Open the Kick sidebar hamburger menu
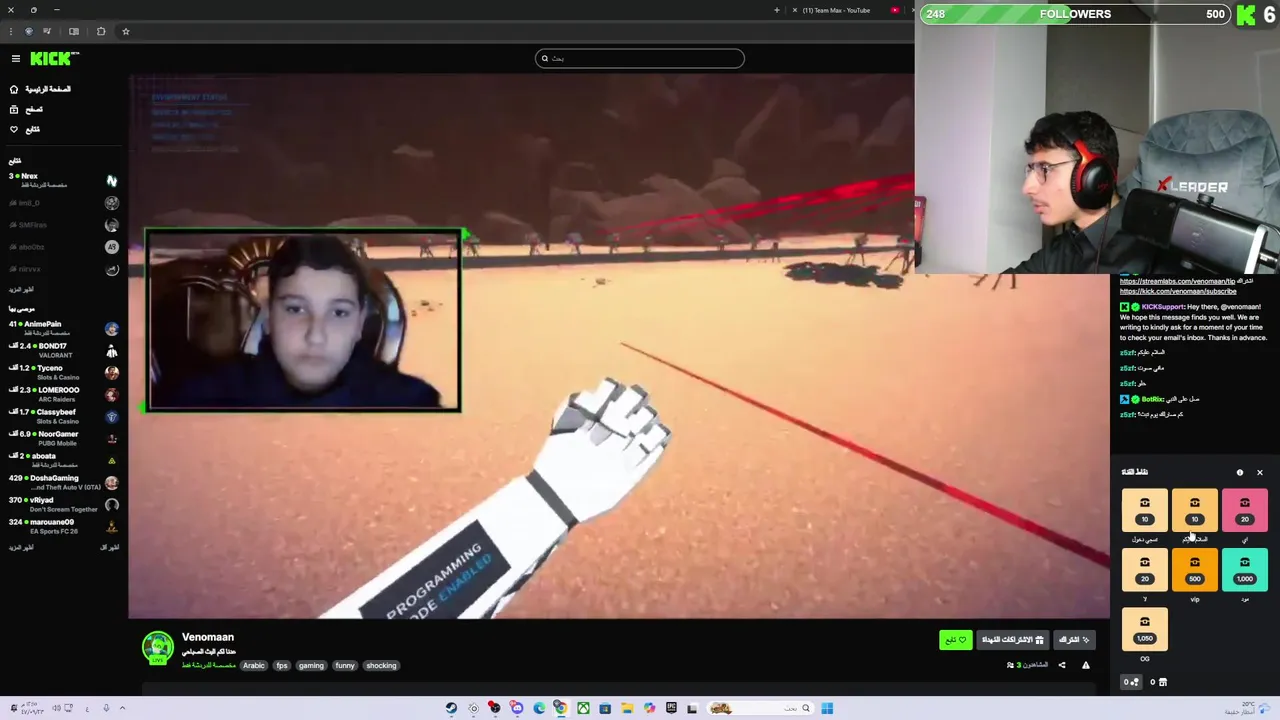 15,59
